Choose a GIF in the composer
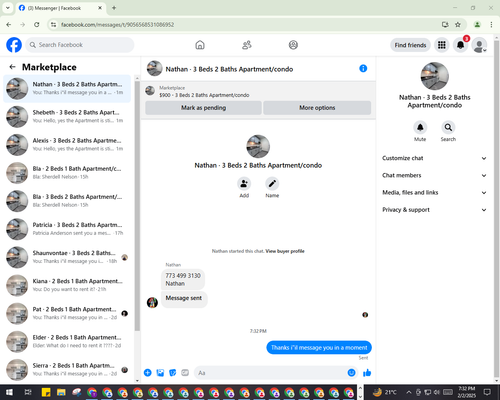Image resolution: width=500 pixels, height=400 pixels. click(185, 373)
